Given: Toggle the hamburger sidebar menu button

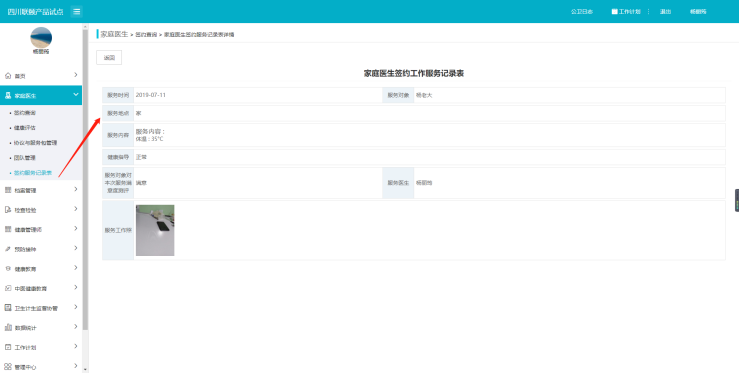Looking at the screenshot, I should (76, 11).
